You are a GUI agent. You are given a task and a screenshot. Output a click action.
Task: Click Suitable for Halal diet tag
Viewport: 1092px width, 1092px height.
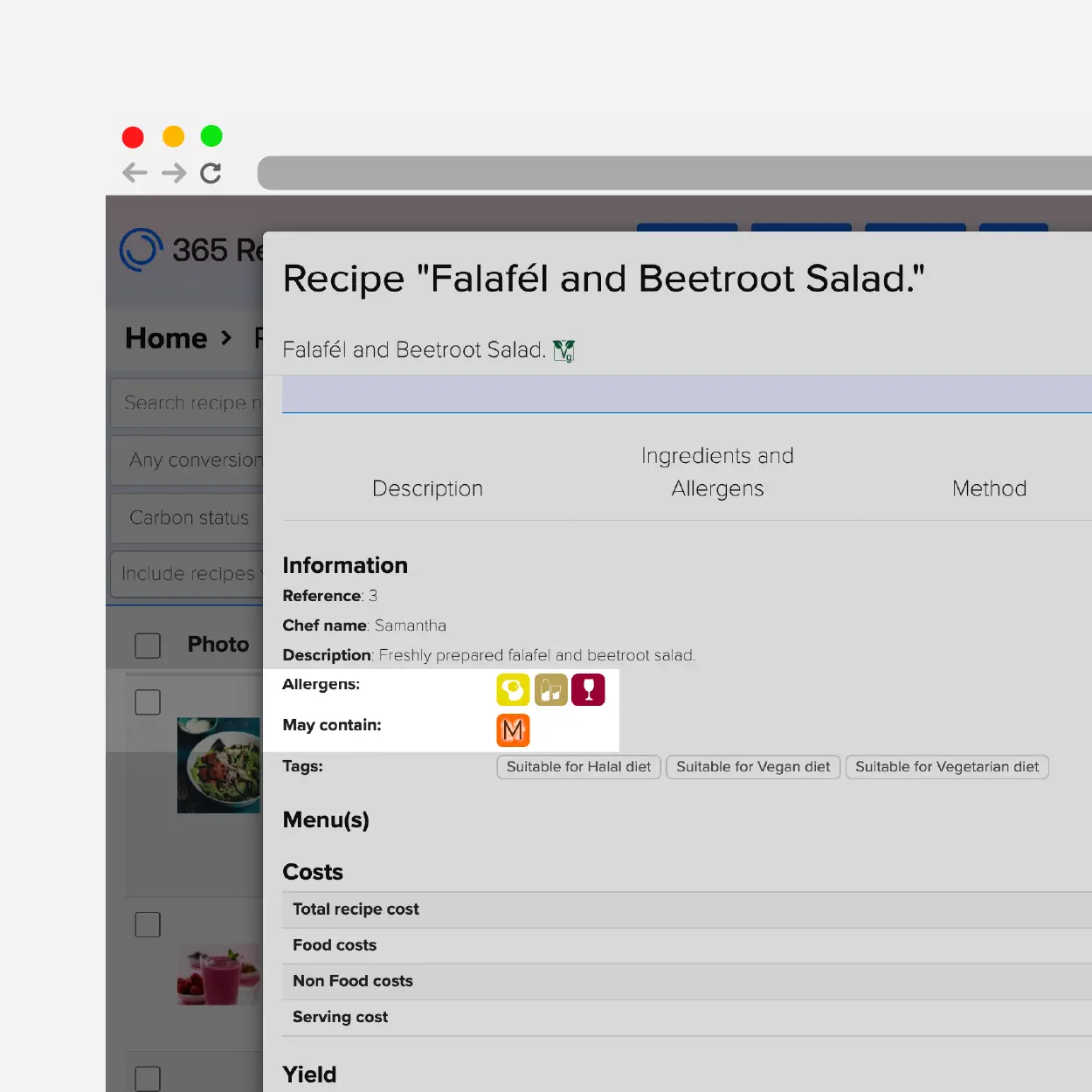coord(579,767)
